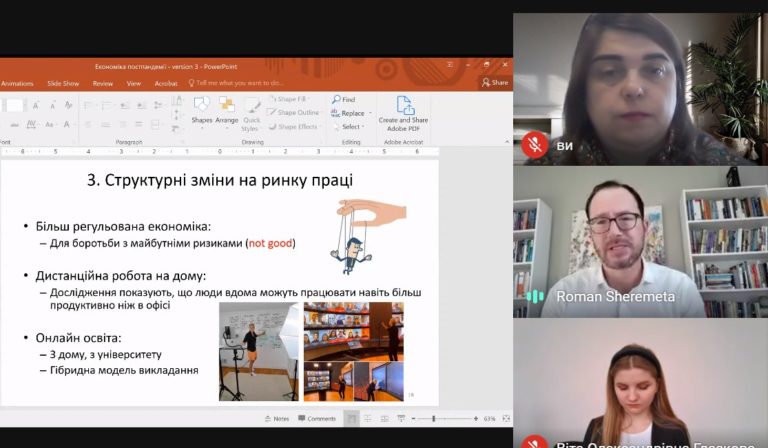Open the Slide Show tab

click(x=63, y=84)
